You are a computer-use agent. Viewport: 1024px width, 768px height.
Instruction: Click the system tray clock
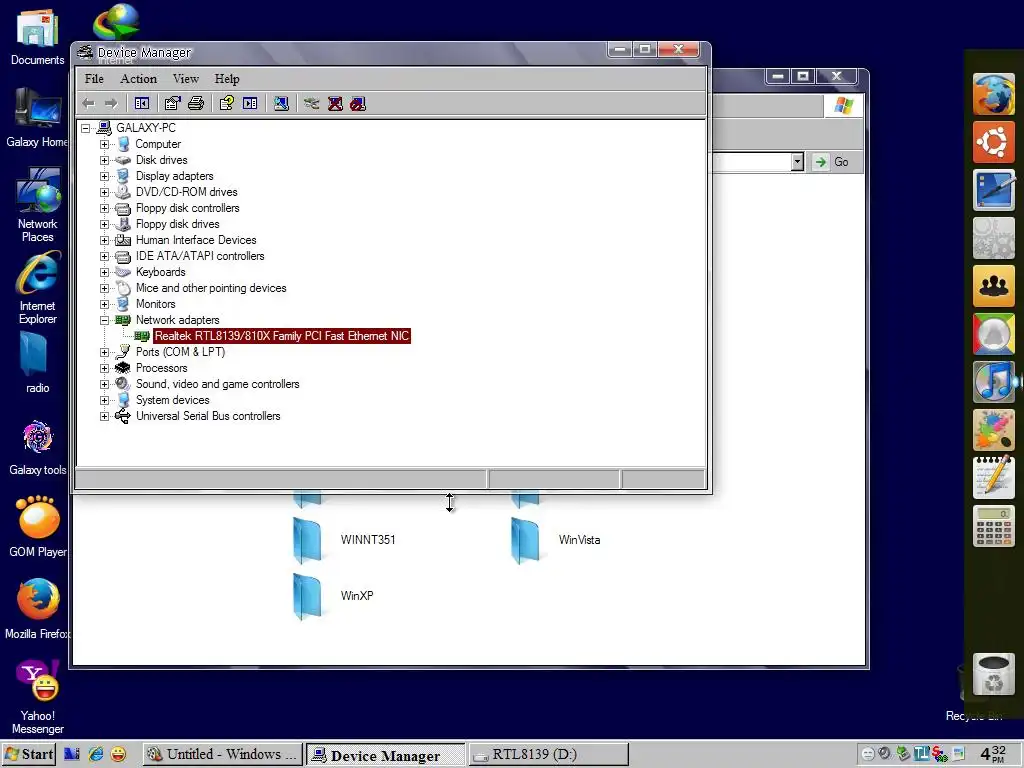pos(993,754)
